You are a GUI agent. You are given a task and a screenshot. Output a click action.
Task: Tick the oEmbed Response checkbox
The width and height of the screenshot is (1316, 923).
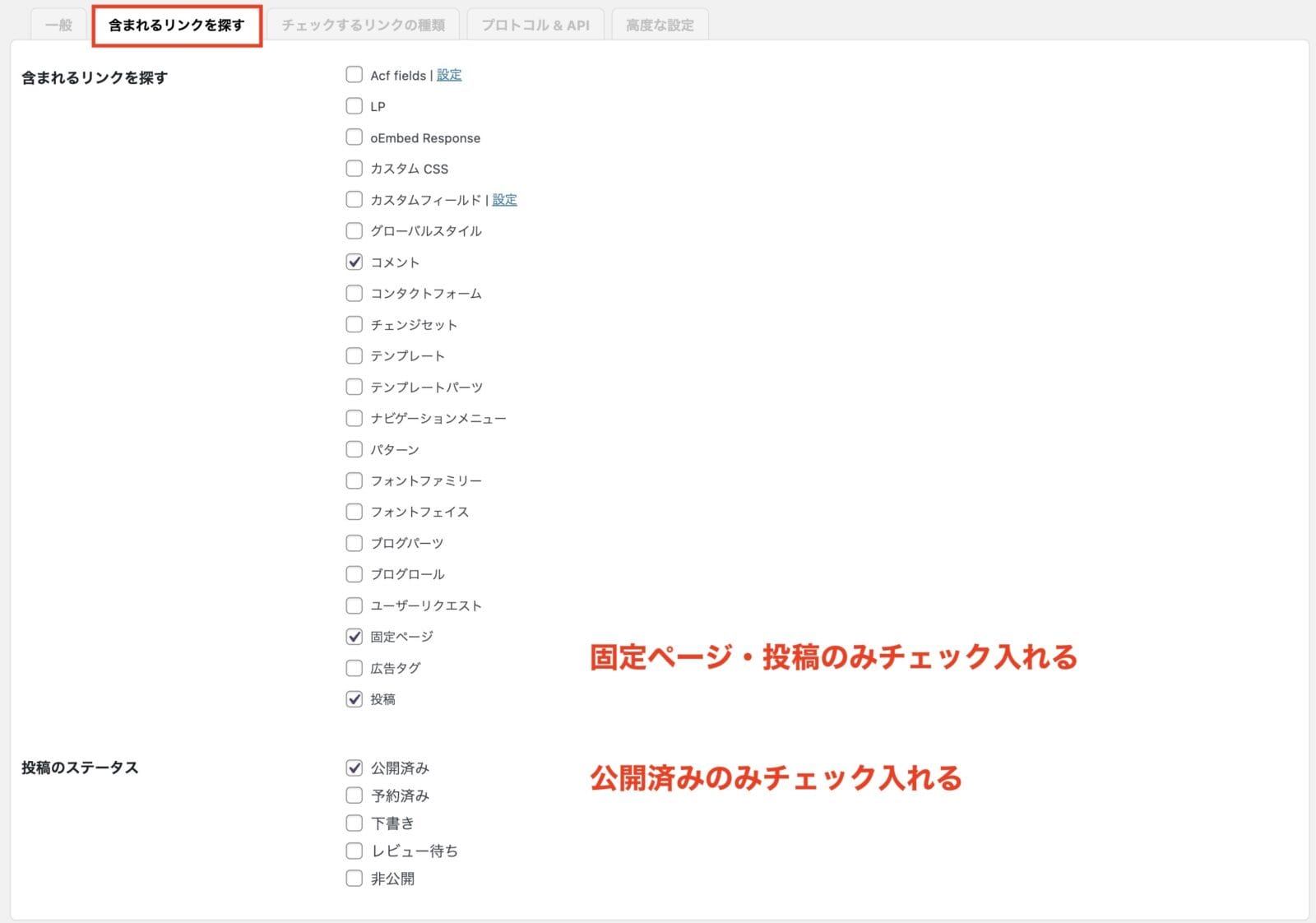pyautogui.click(x=354, y=137)
